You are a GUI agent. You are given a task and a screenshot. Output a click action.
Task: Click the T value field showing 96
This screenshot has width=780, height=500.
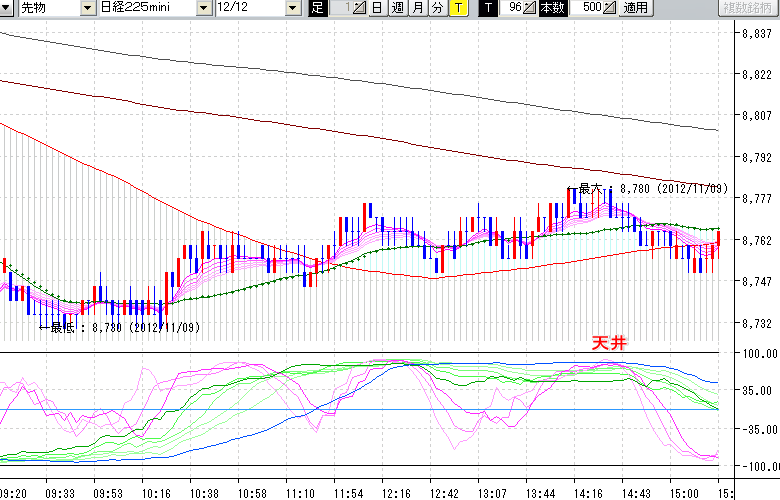512,8
